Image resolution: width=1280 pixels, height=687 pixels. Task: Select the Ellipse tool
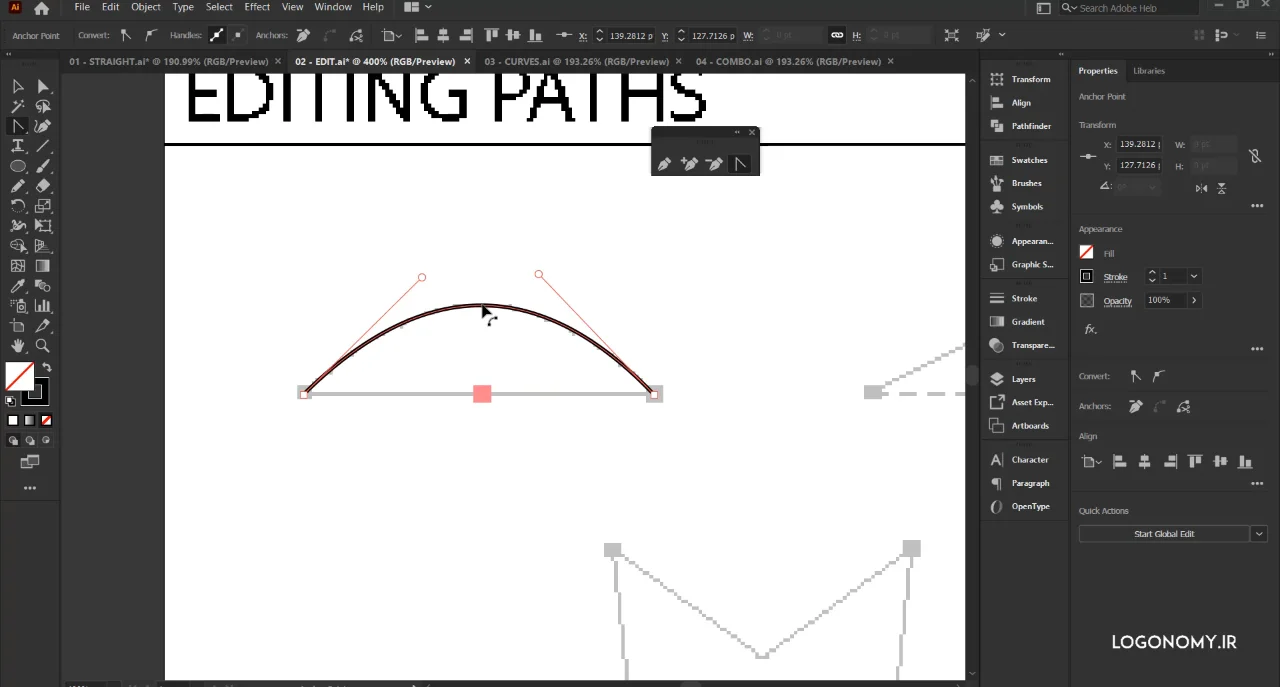(18, 166)
